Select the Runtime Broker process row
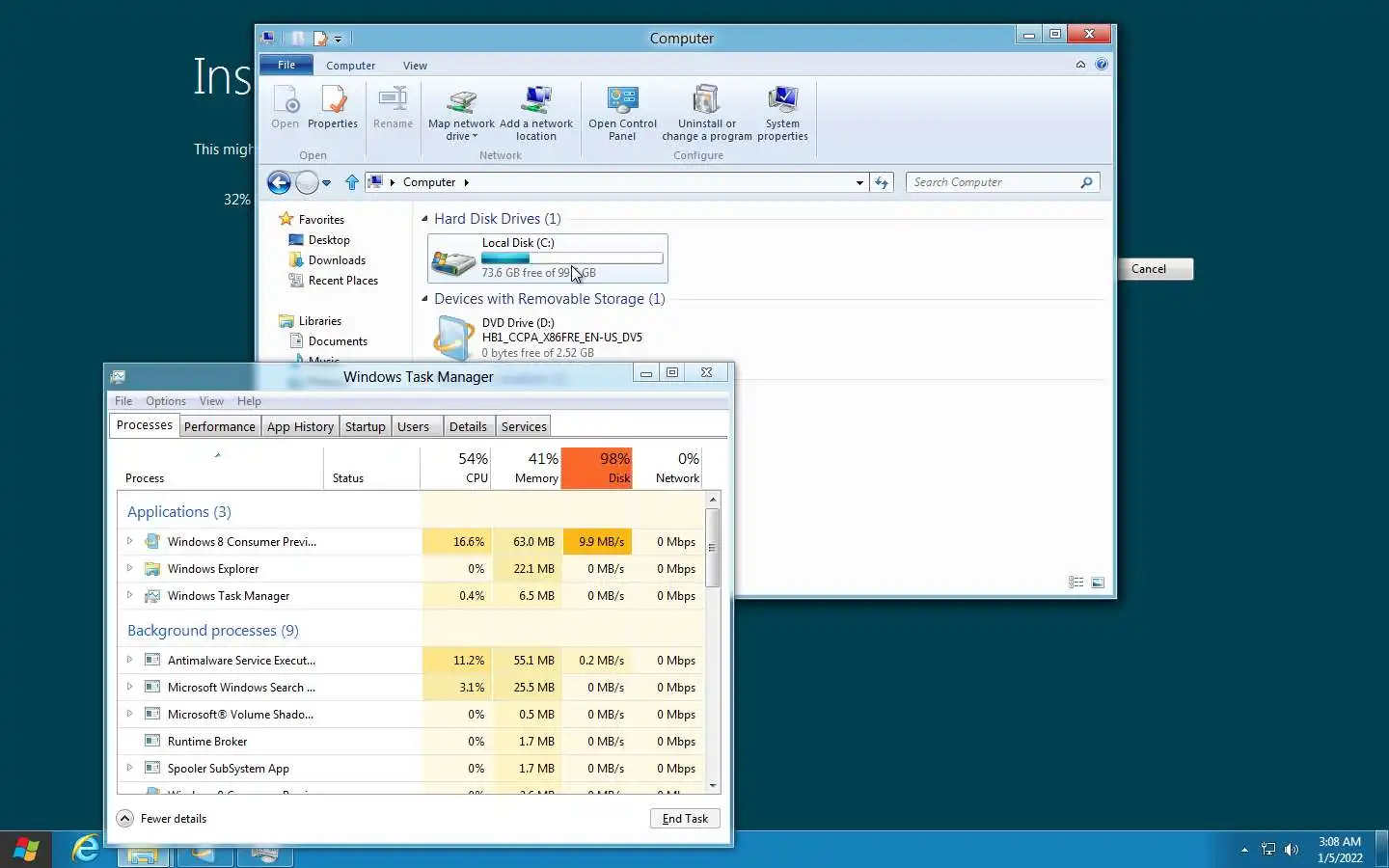 [412, 742]
